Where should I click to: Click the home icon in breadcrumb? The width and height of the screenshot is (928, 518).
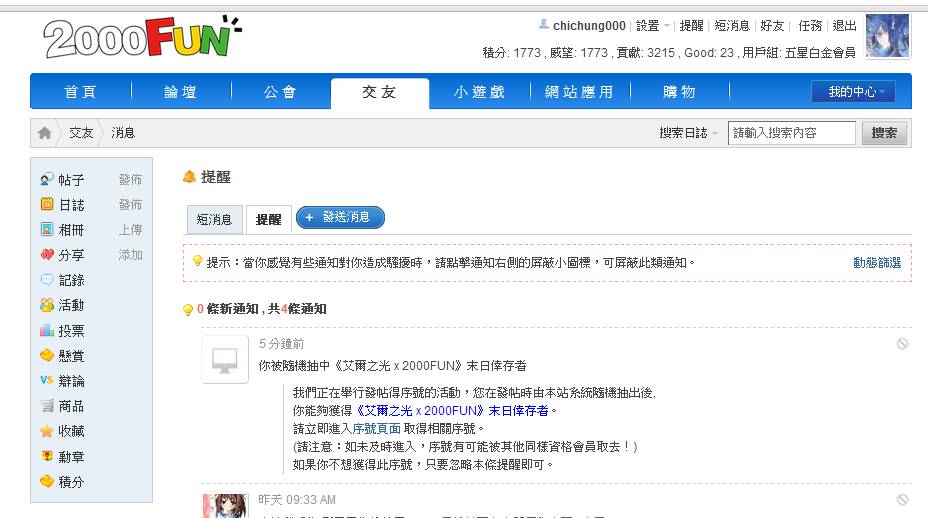[45, 133]
